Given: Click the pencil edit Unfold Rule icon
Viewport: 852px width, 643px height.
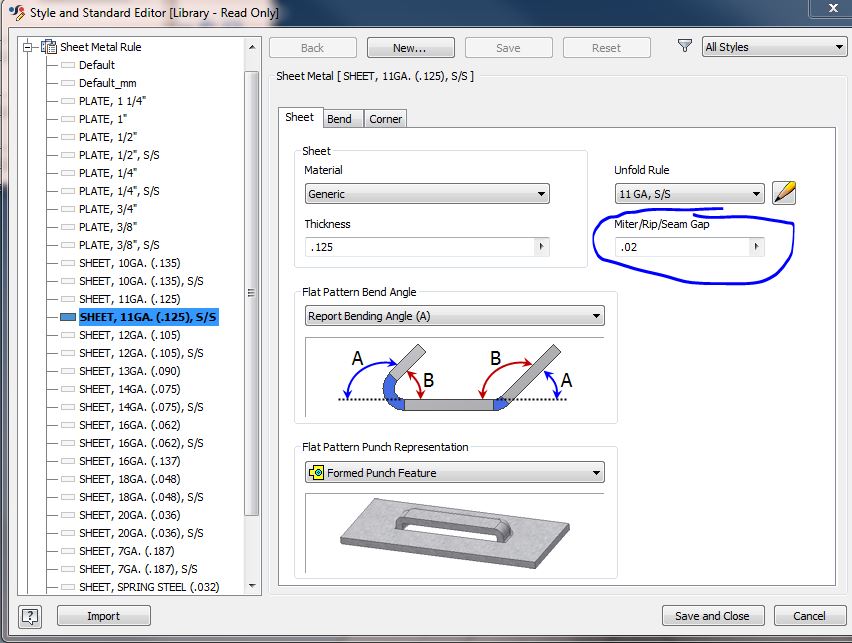Looking at the screenshot, I should (785, 193).
